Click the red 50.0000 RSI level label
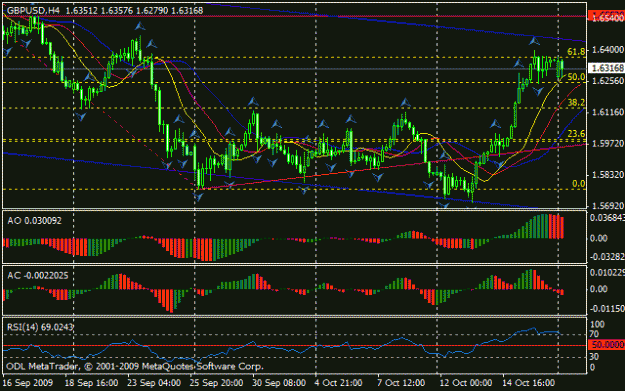Viewport: 625px width, 391px height. [607, 345]
